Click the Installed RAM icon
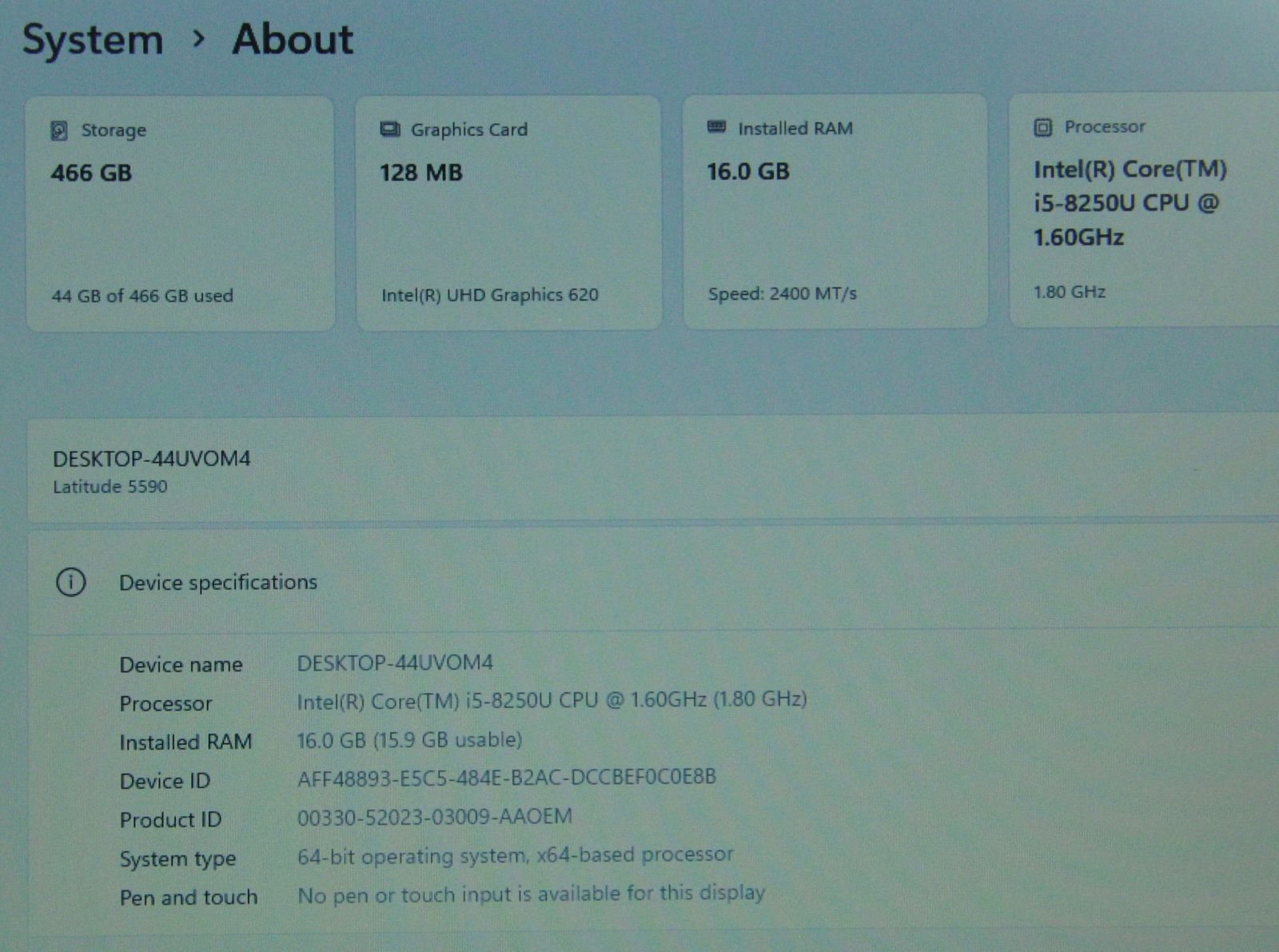The width and height of the screenshot is (1279, 952). [x=717, y=128]
